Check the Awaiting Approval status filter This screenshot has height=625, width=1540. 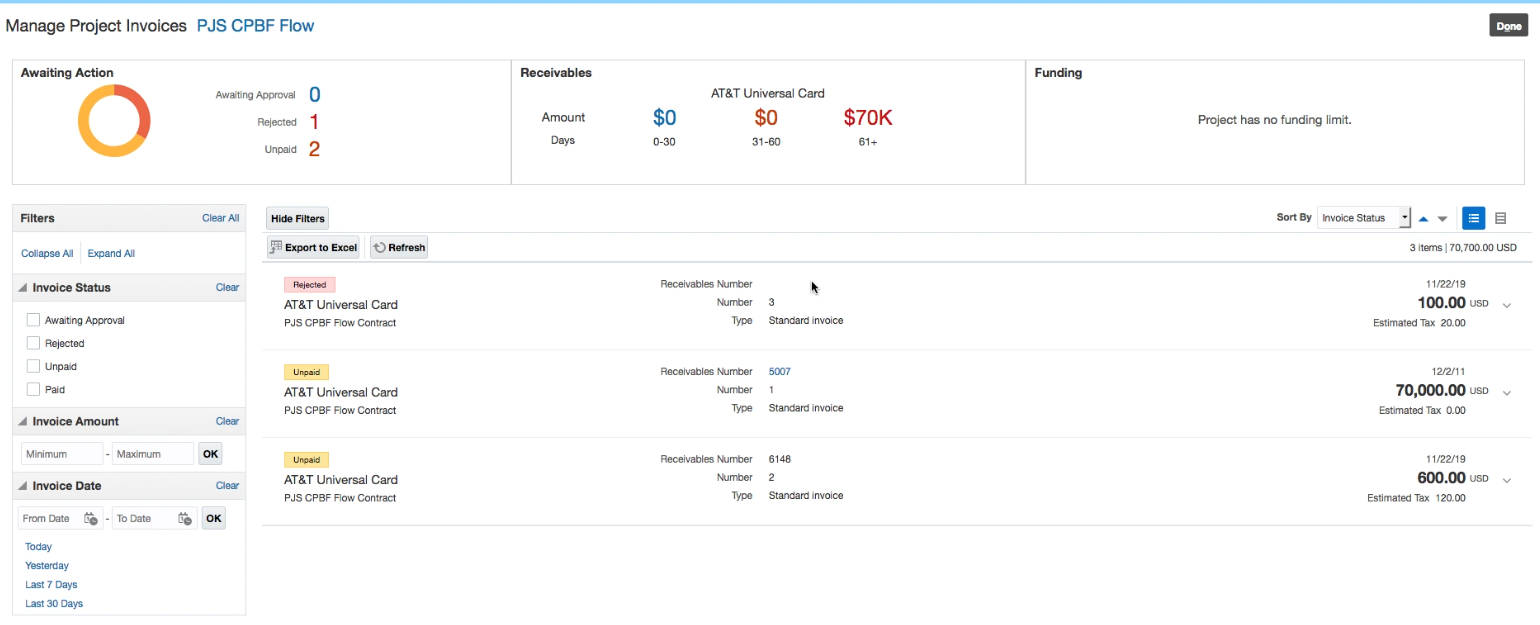pyautogui.click(x=33, y=320)
